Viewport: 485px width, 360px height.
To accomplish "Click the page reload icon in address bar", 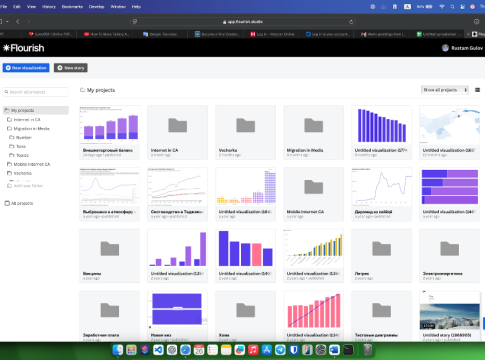I will [351, 22].
